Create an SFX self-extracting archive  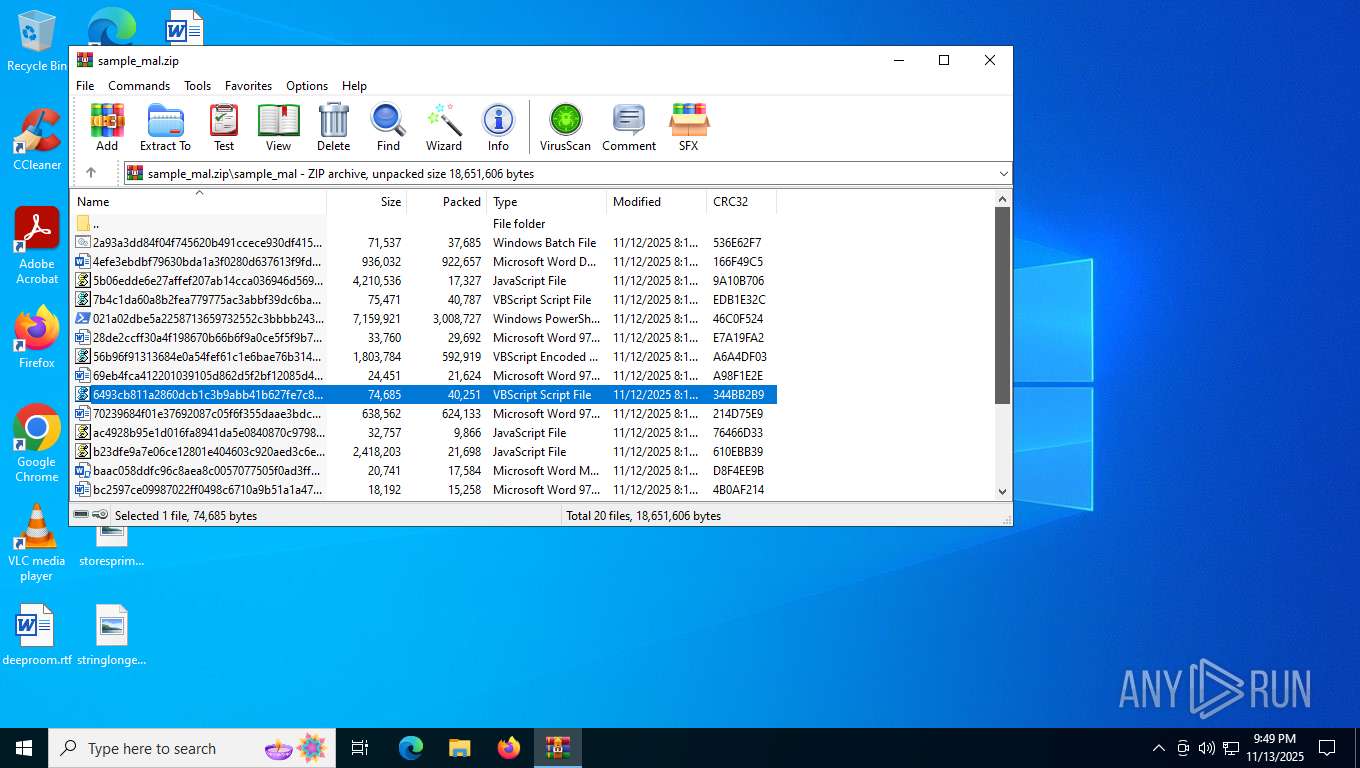click(x=689, y=127)
